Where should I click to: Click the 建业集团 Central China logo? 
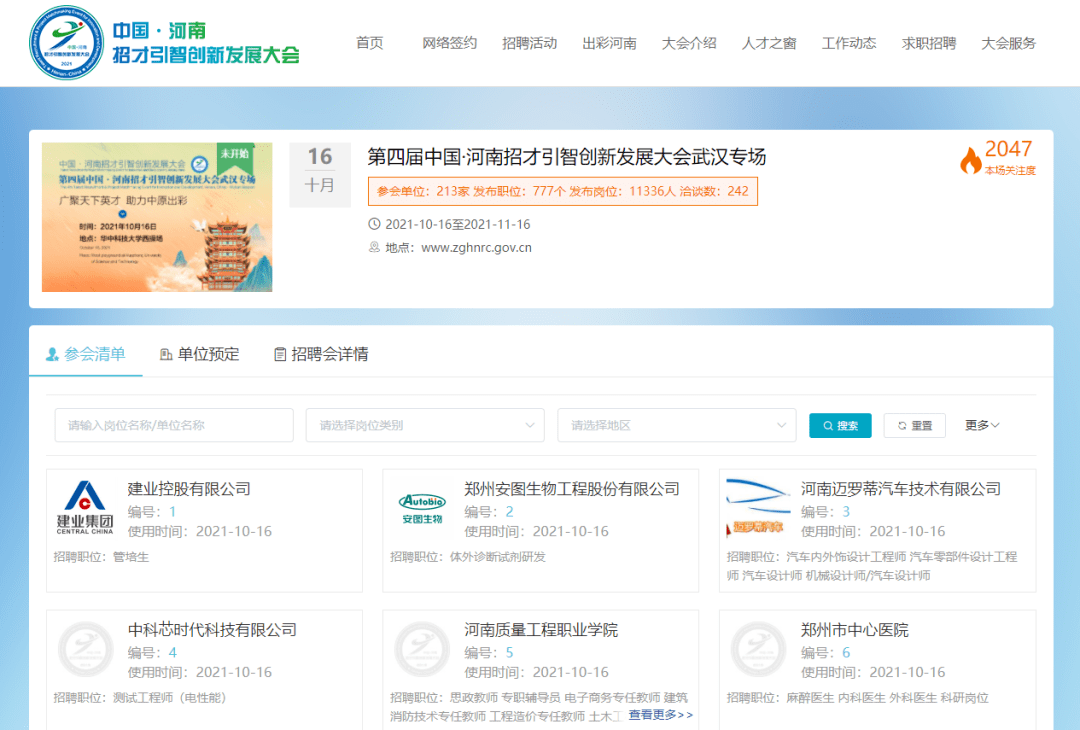[85, 508]
